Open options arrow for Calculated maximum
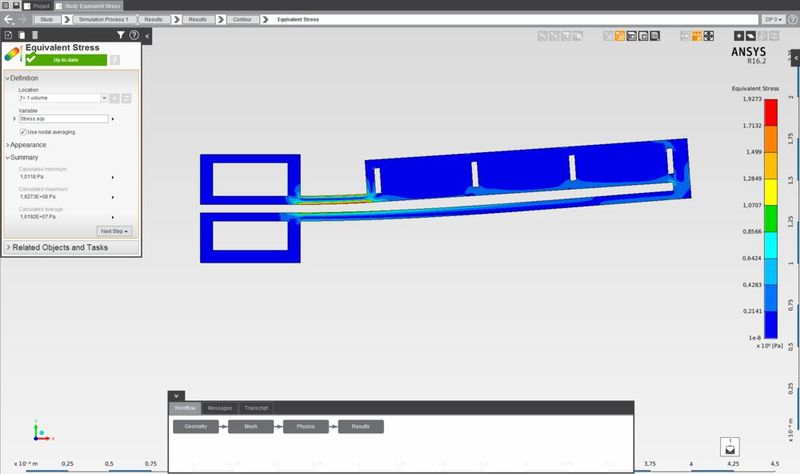 pos(113,197)
